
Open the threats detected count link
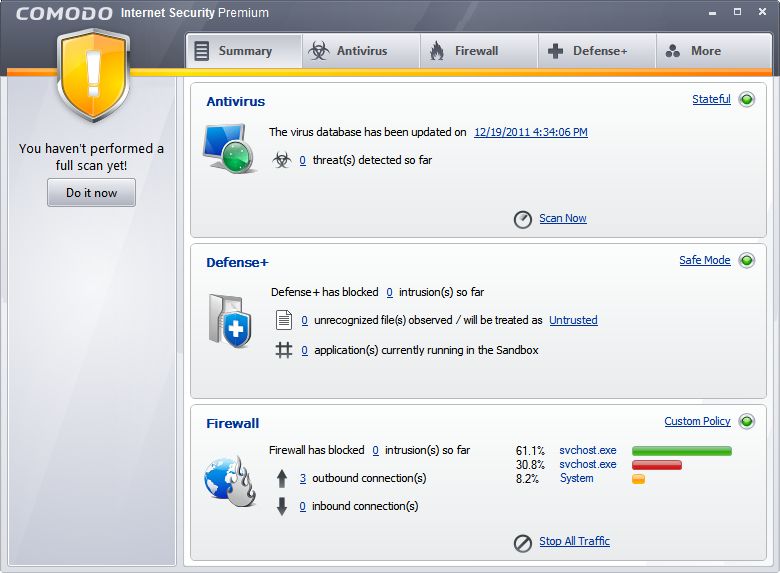[x=302, y=160]
